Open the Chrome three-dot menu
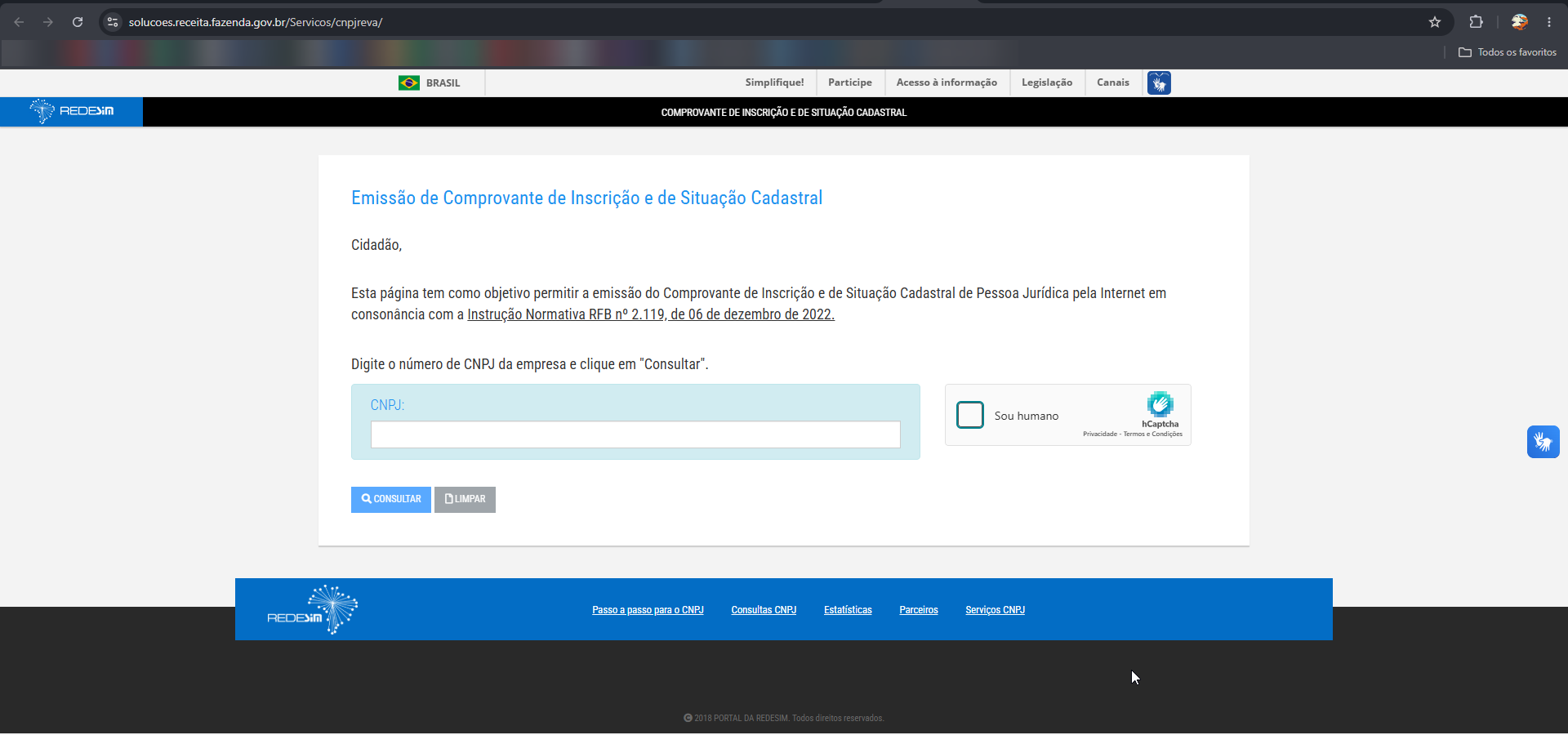This screenshot has height=735, width=1568. (x=1549, y=22)
